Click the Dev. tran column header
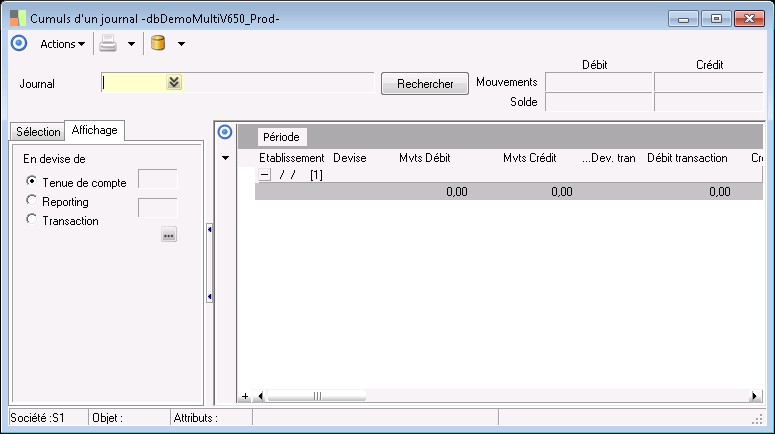775x434 pixels. click(x=609, y=158)
